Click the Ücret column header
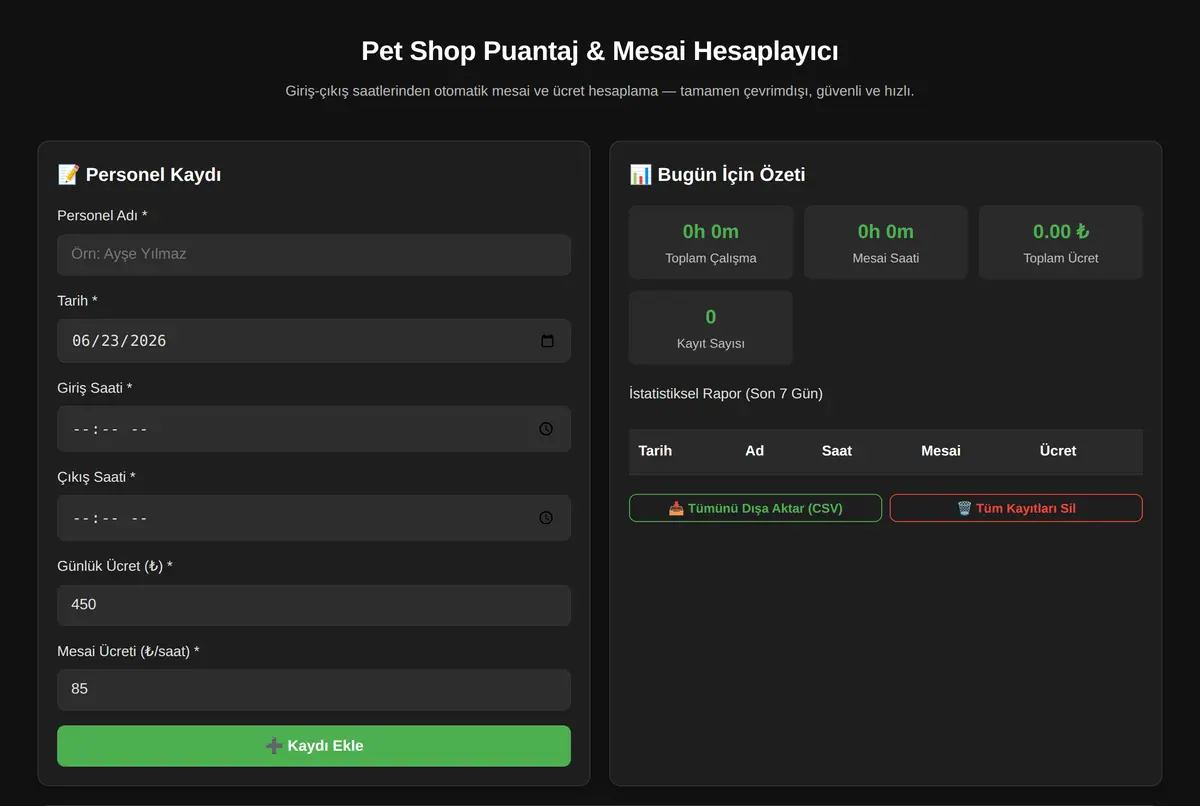Viewport: 1200px width, 806px height. (1058, 451)
